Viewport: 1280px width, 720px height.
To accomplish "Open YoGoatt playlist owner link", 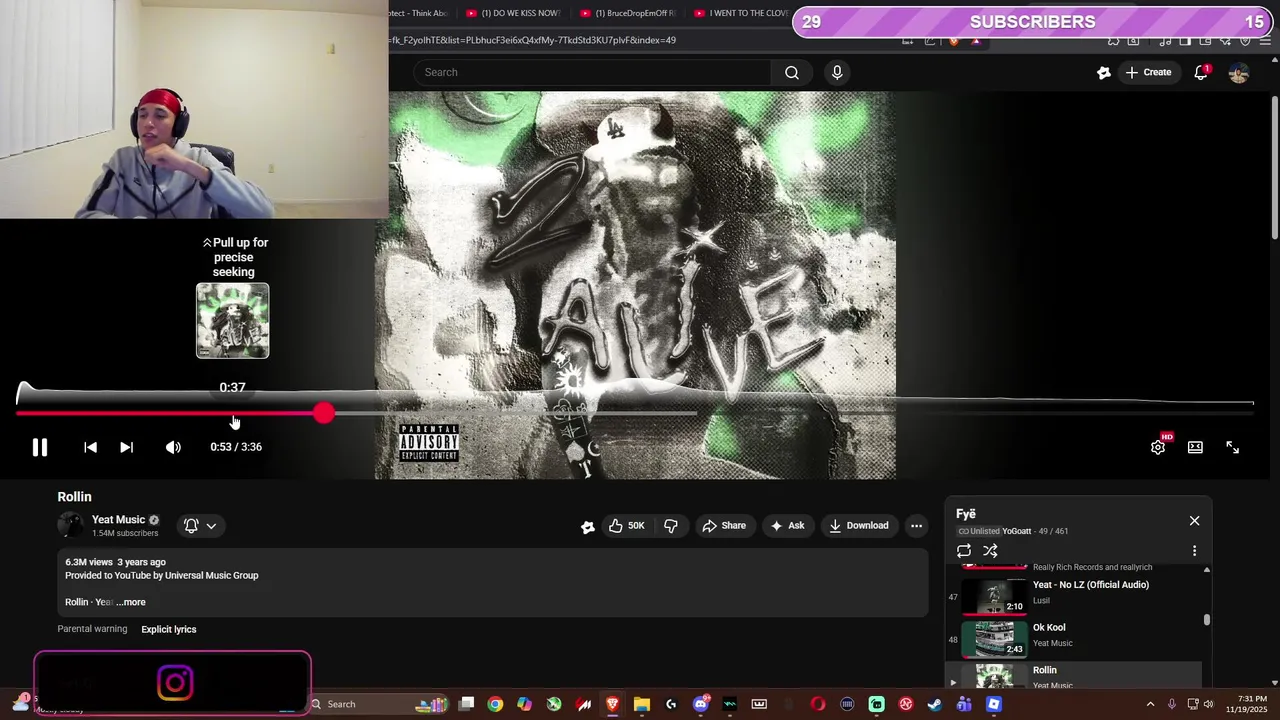I will (x=1016, y=531).
